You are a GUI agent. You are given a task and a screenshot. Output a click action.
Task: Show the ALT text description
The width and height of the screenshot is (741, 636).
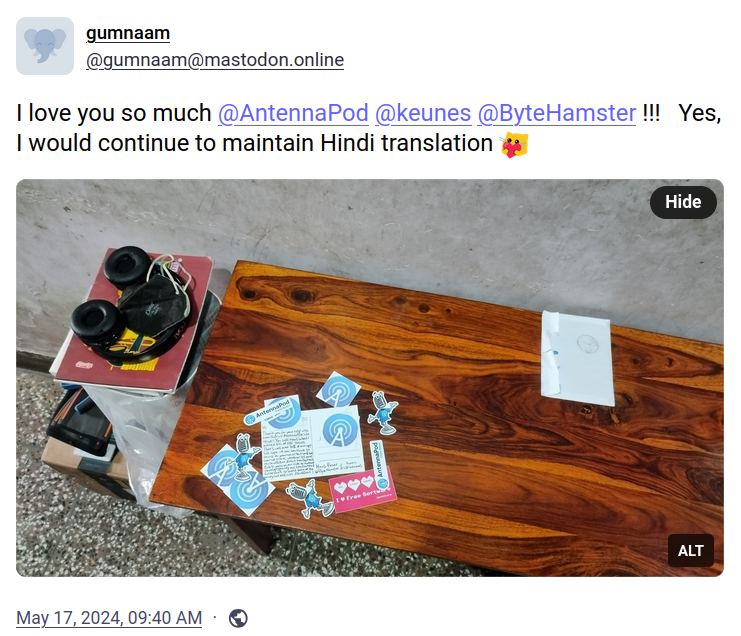tap(690, 550)
